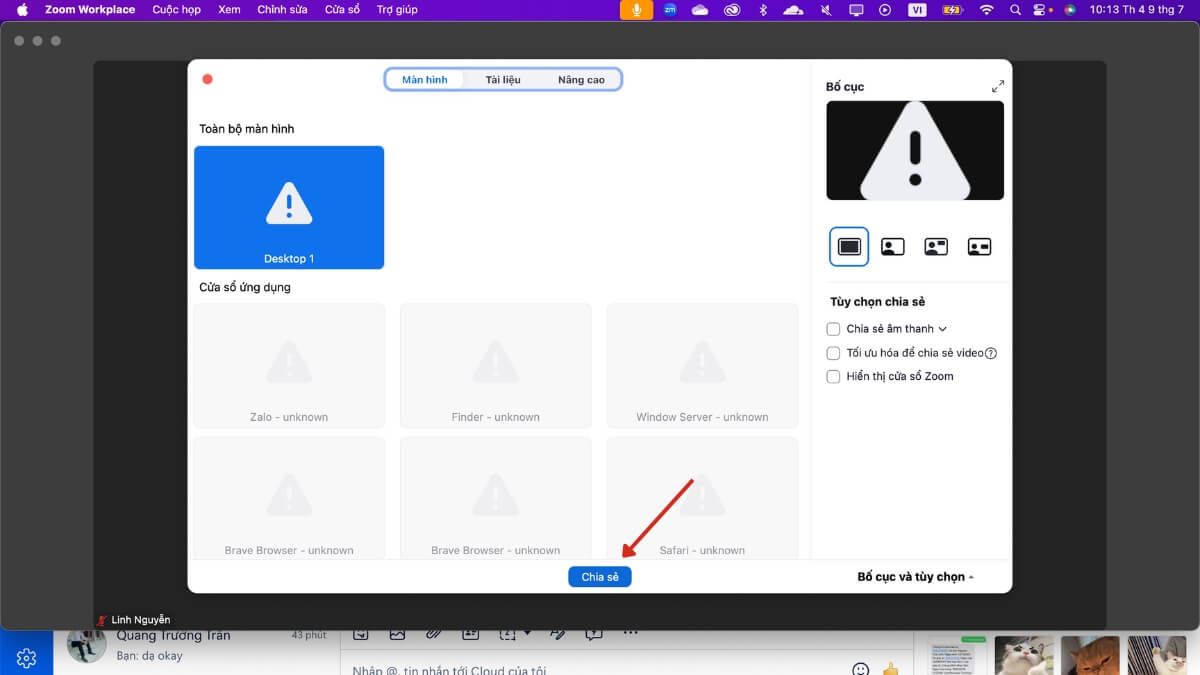This screenshot has height=675, width=1200.
Task: Toggle Hiển thị cửa sổ Zoom checkbox
Action: [833, 377]
